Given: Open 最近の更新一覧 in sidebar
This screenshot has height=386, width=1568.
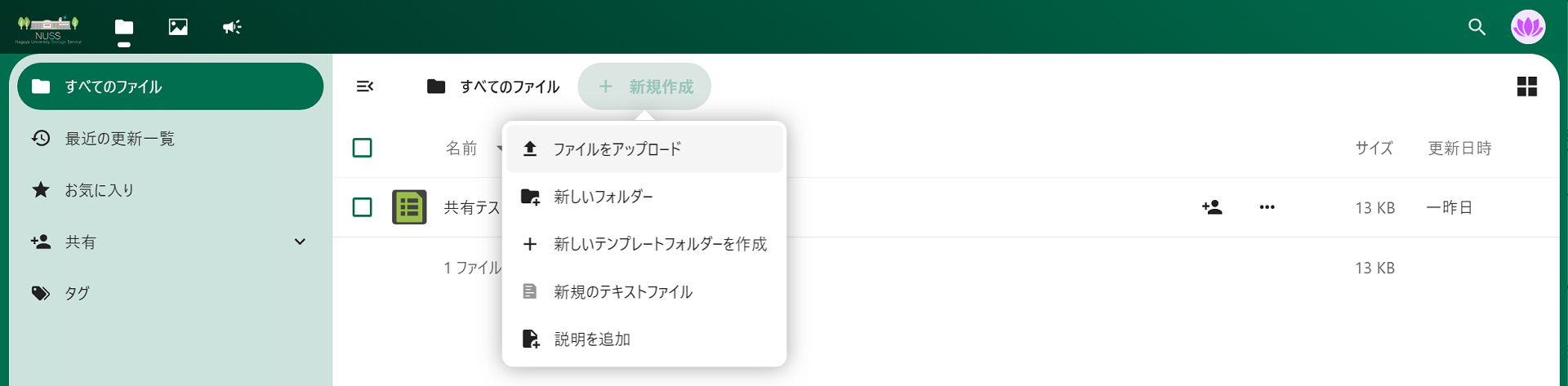Looking at the screenshot, I should point(119,139).
